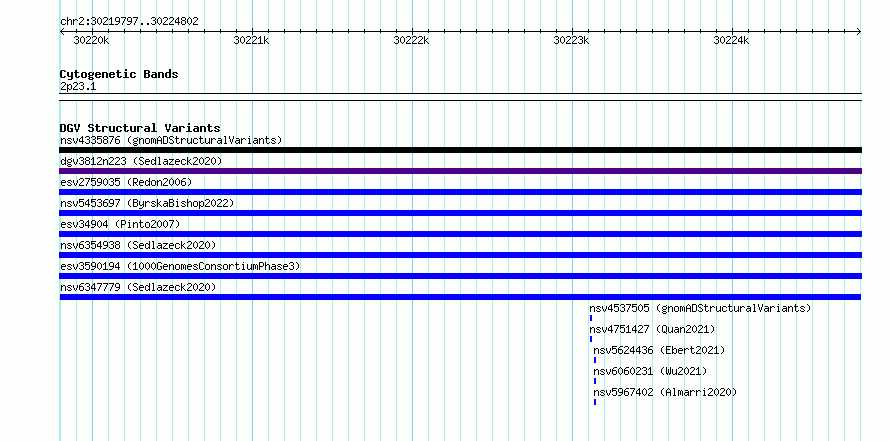Open dgv3812n223 (Sedlazeck2020) variant label
Screen dimensions: 890x441
pyautogui.click(x=141, y=161)
